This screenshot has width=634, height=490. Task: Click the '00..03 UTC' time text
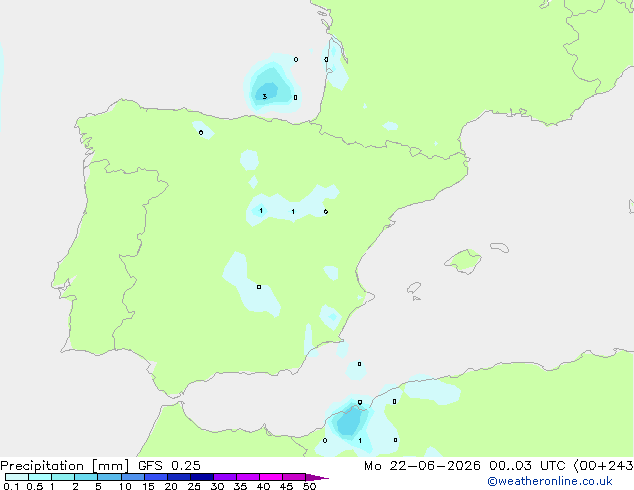(527, 466)
